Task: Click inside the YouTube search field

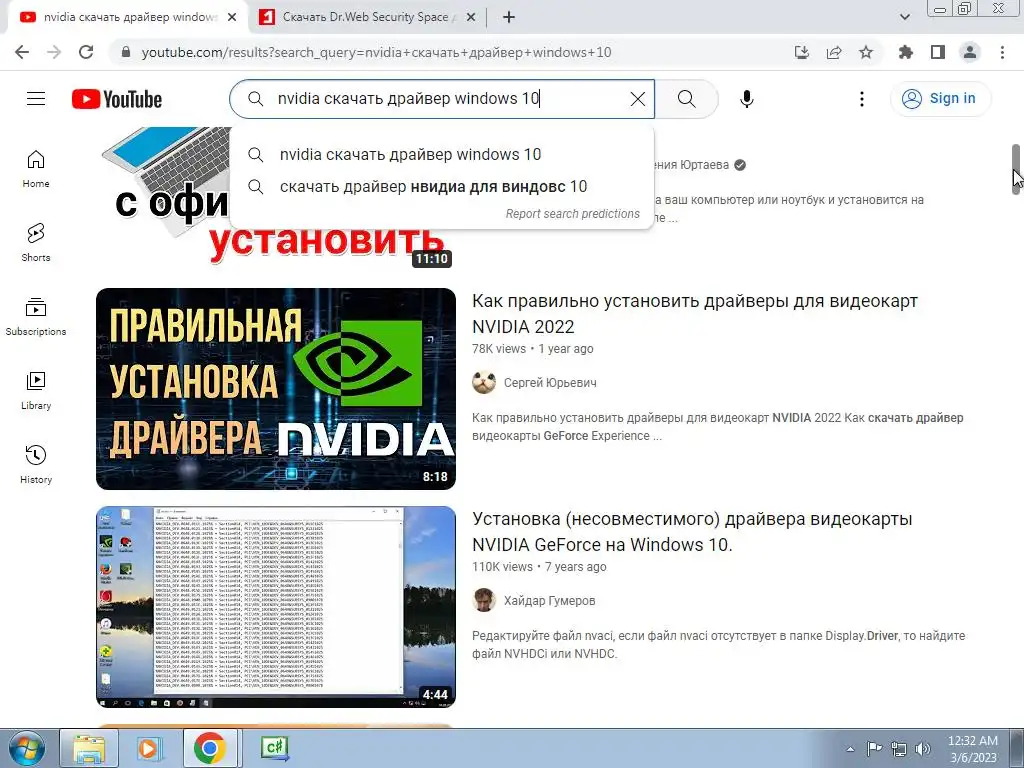Action: click(x=443, y=99)
